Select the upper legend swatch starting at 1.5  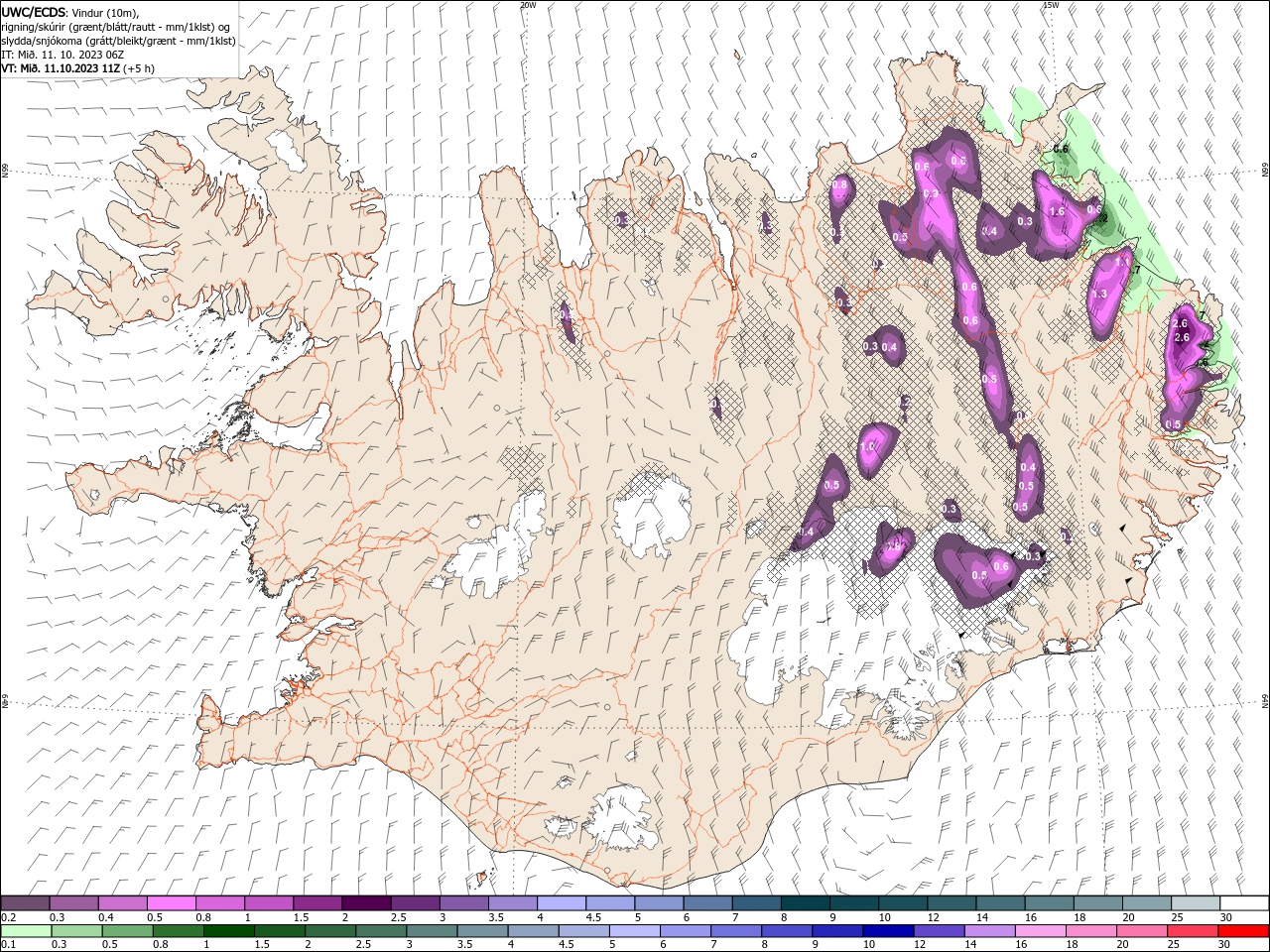(317, 903)
